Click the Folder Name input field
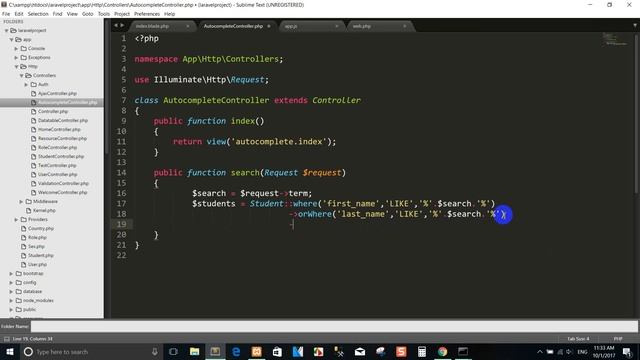The image size is (640, 360). pos(334,326)
